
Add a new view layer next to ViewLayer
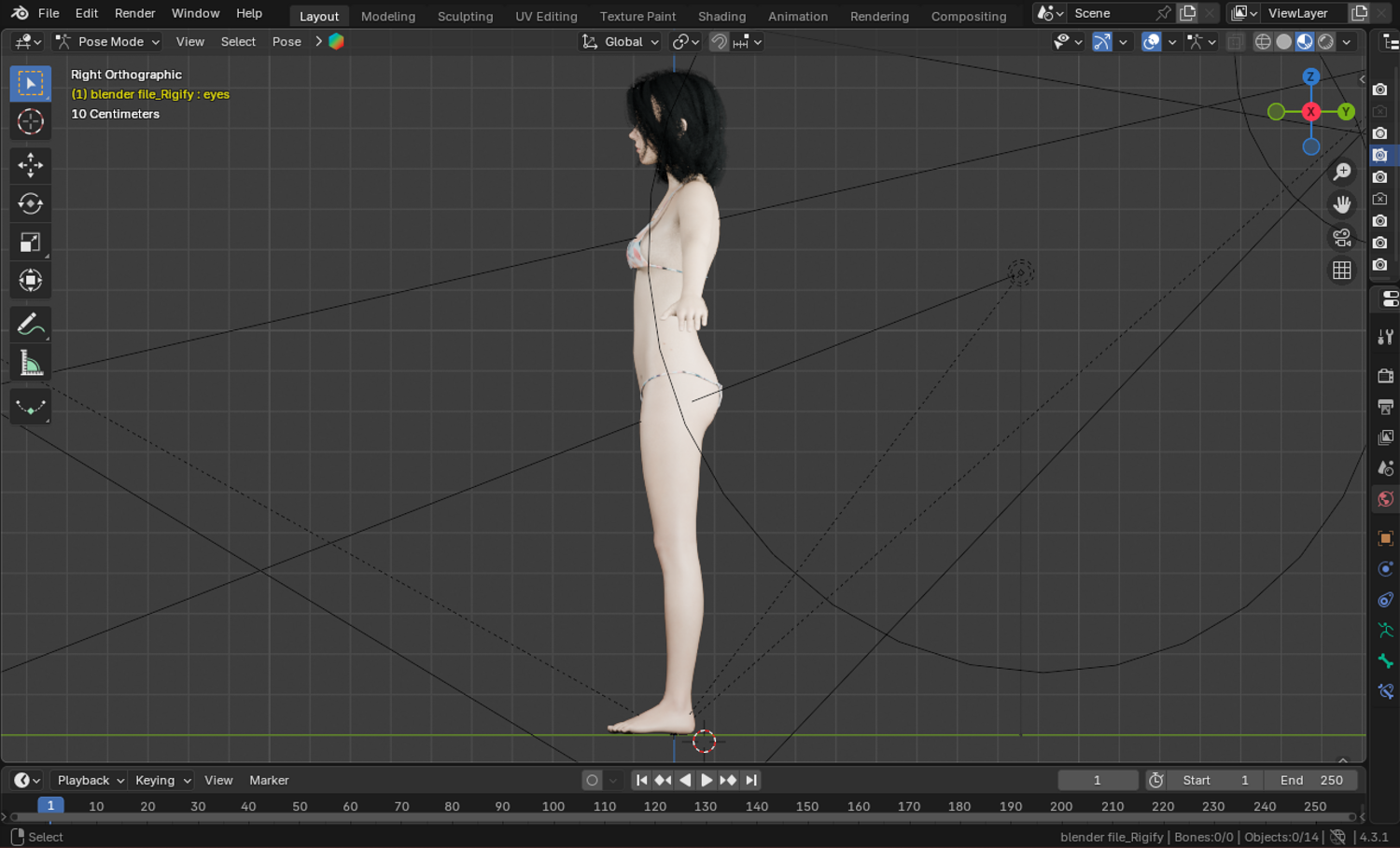pyautogui.click(x=1360, y=13)
